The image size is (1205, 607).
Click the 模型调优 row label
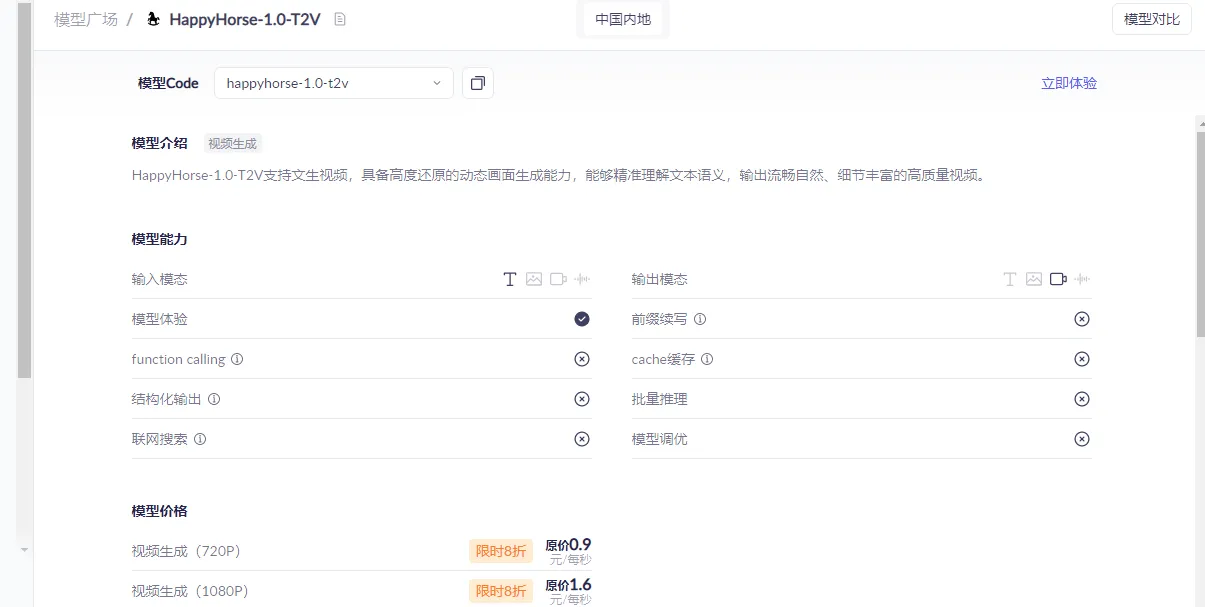click(659, 439)
